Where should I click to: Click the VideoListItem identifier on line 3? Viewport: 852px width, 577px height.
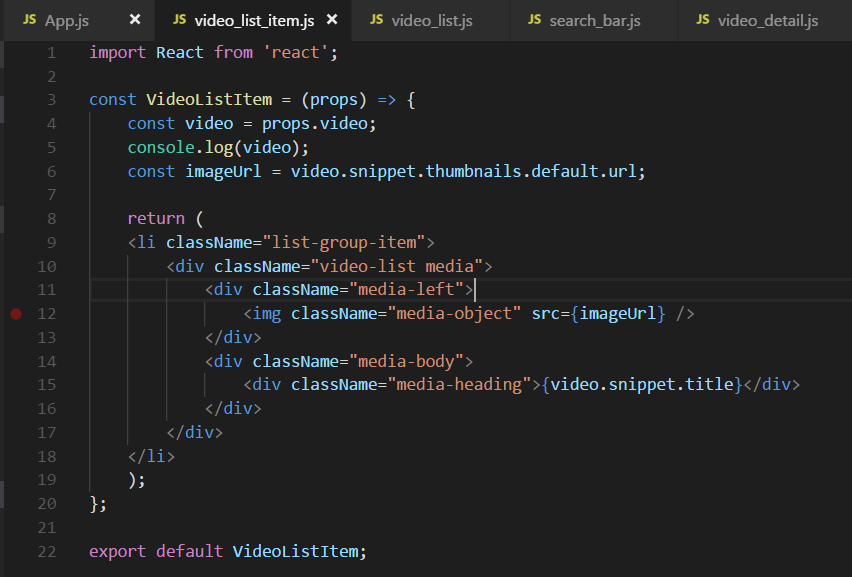tap(209, 100)
